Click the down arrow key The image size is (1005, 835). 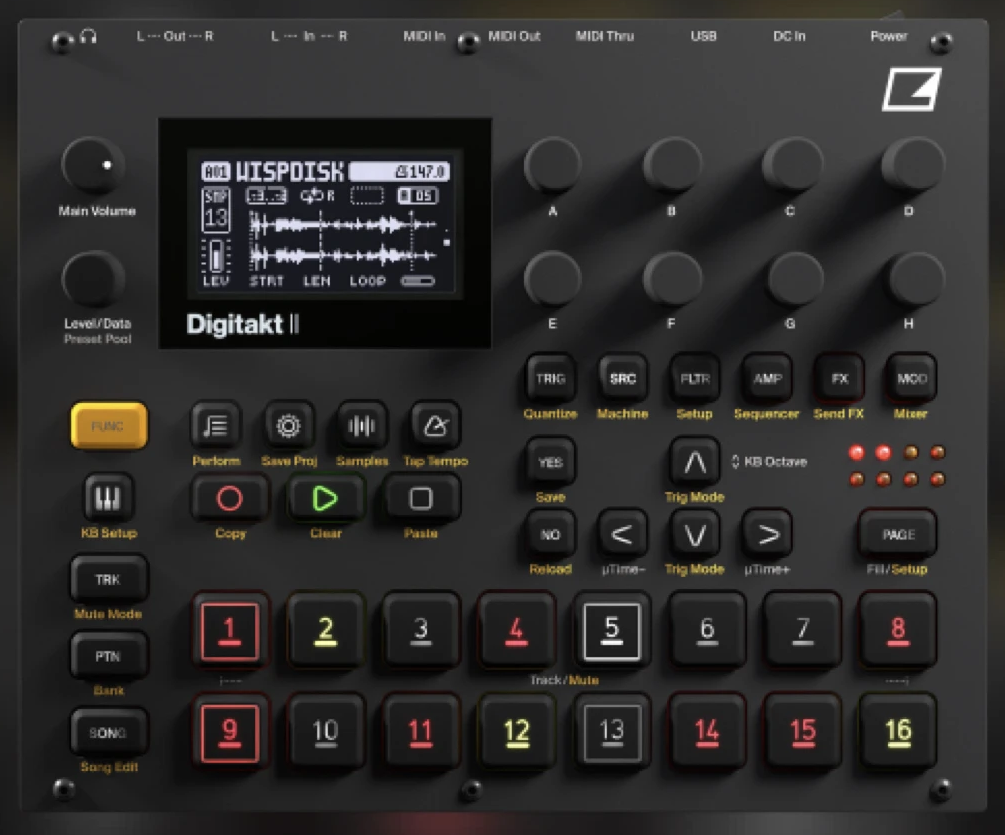click(695, 534)
